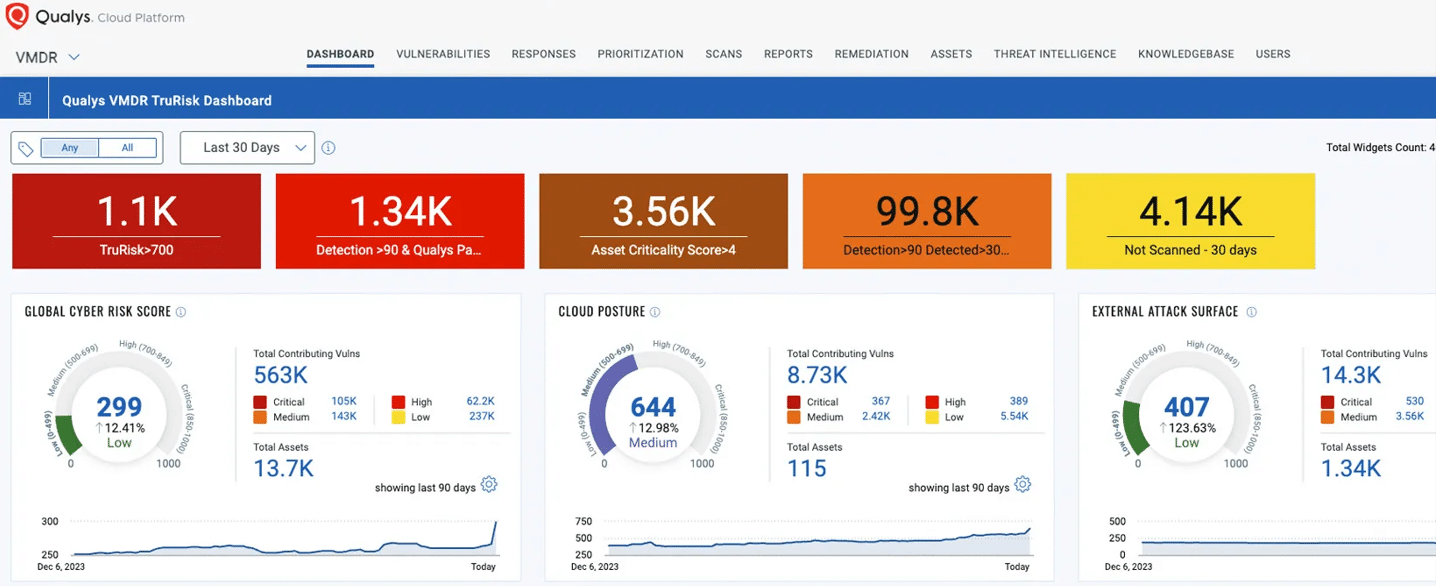This screenshot has height=586, width=1436.
Task: Click the 563K Total Contributing Vulns link
Action: [281, 375]
